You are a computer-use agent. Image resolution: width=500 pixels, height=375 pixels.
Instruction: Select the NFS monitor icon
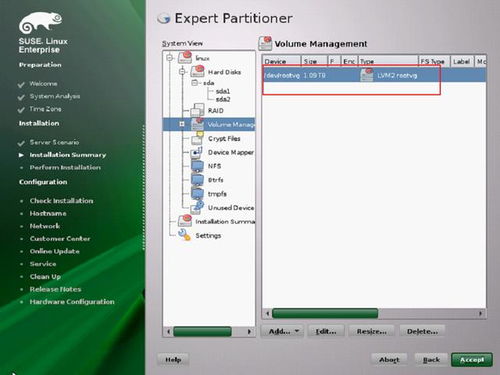click(x=197, y=166)
